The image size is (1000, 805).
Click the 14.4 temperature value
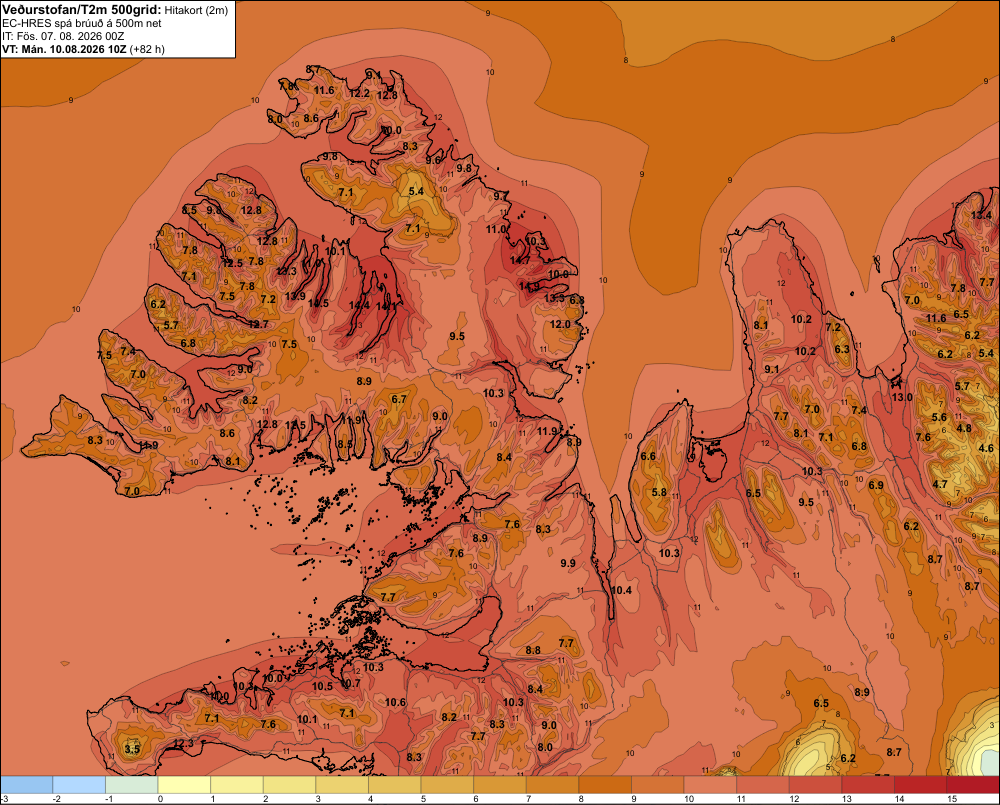click(x=359, y=306)
